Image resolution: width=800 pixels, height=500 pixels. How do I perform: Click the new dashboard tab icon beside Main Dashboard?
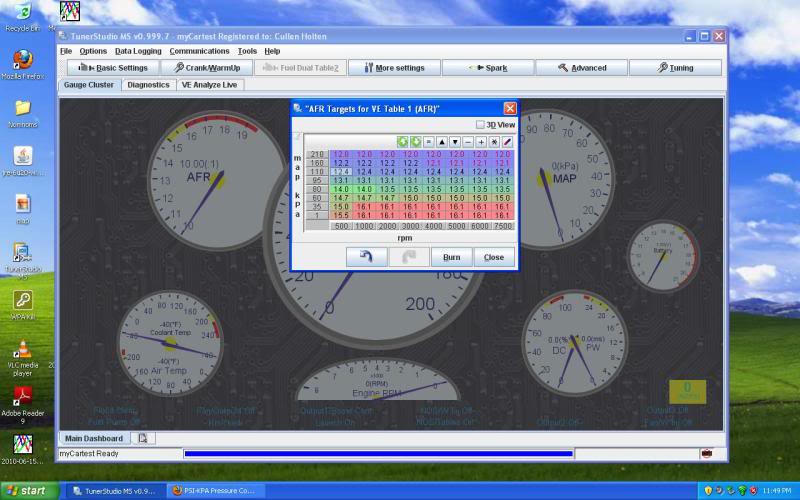pyautogui.click(x=143, y=438)
